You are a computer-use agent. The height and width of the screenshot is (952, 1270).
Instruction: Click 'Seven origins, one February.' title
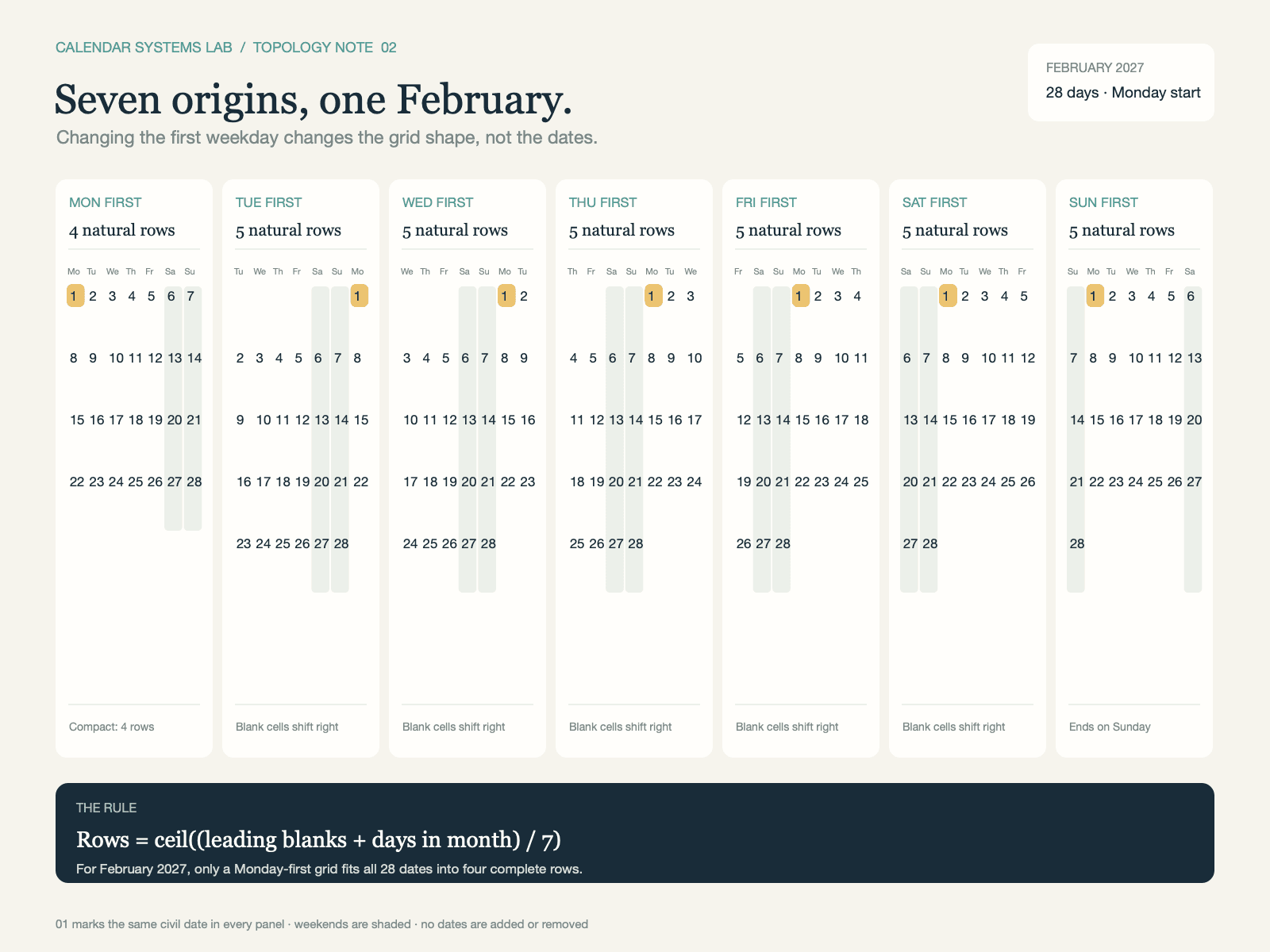coord(314,100)
